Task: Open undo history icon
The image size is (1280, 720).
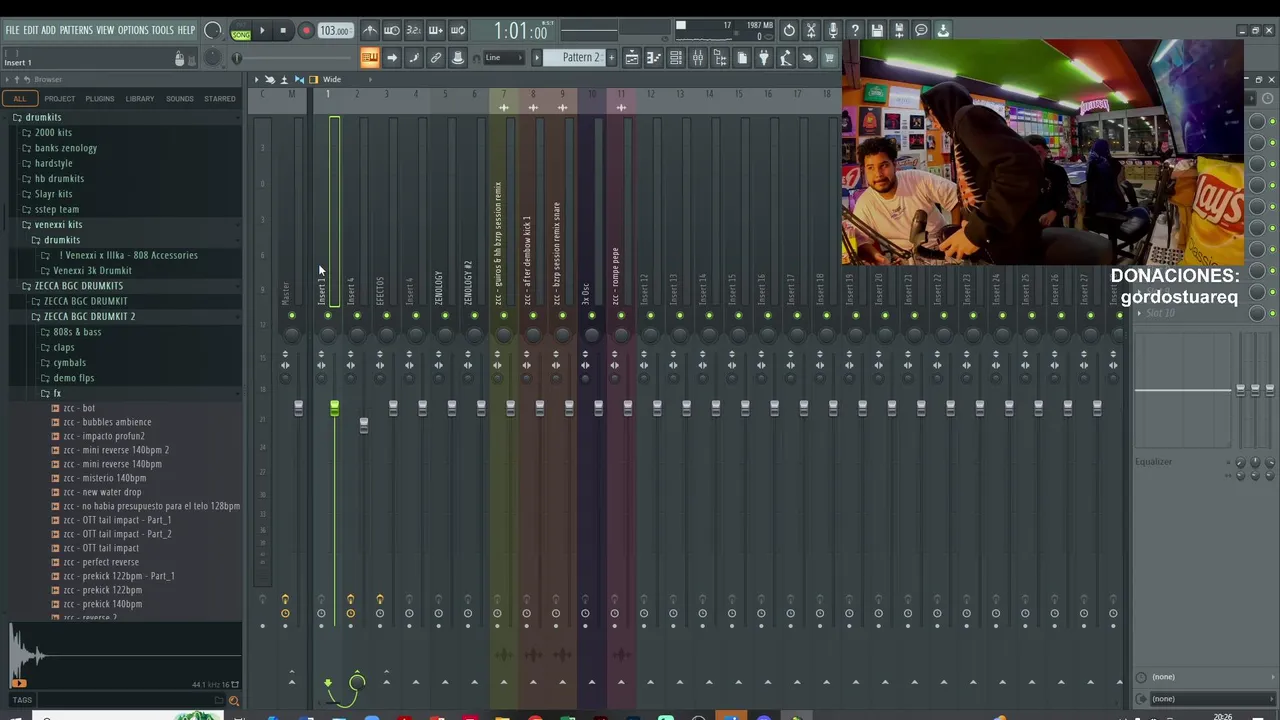Action: [x=789, y=30]
